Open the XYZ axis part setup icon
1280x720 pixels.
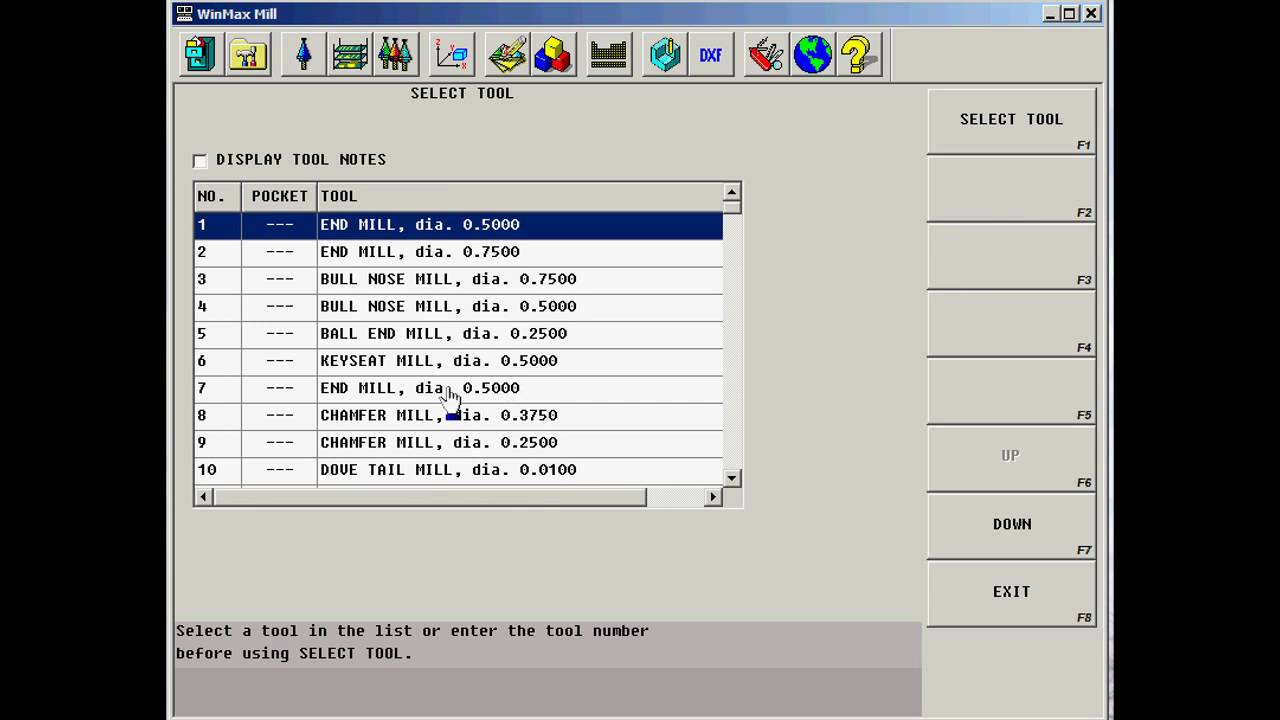coord(452,54)
